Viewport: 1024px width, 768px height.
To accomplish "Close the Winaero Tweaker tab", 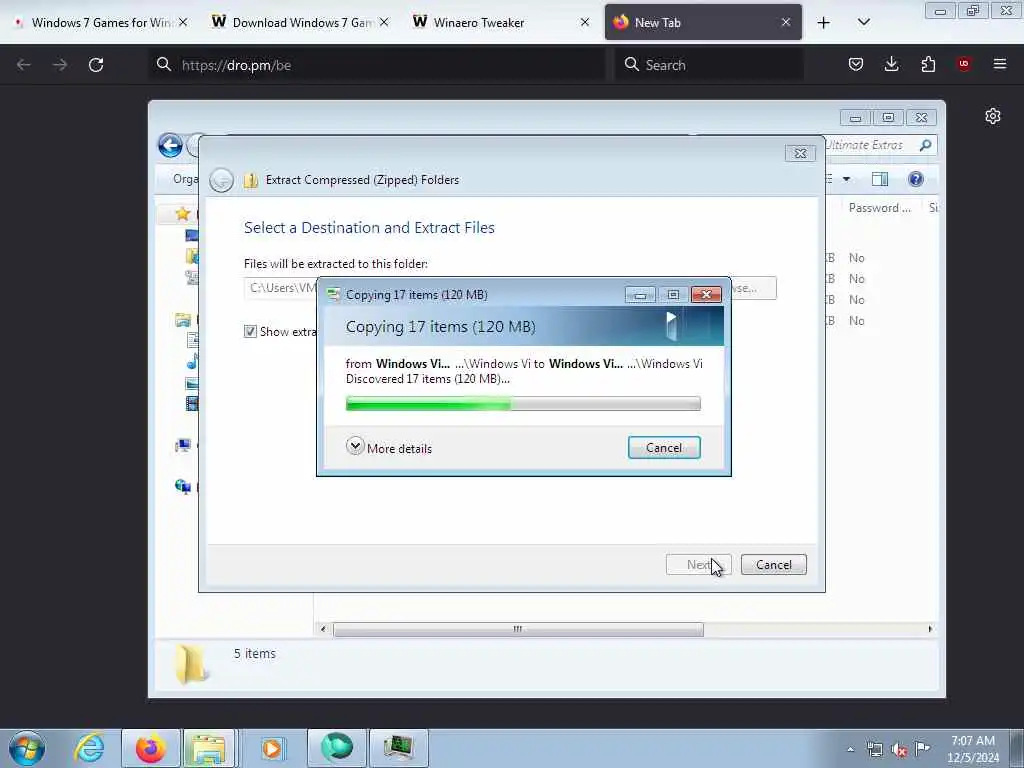I will 584,22.
